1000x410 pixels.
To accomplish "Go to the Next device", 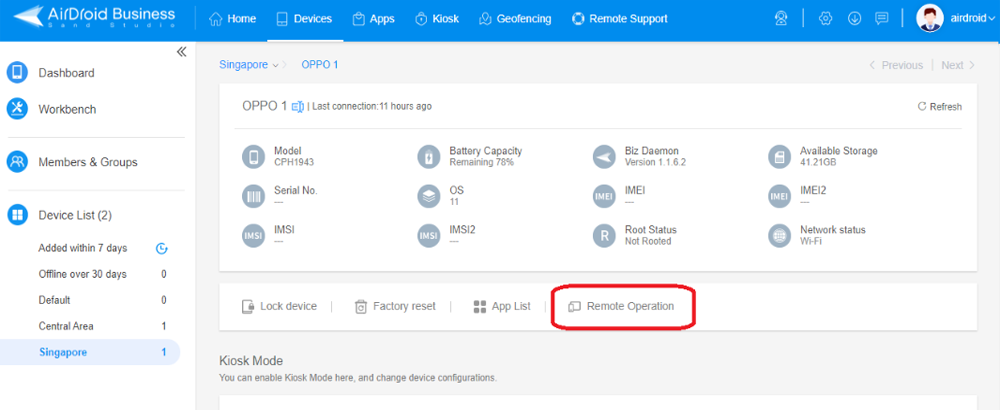I will click(x=958, y=65).
